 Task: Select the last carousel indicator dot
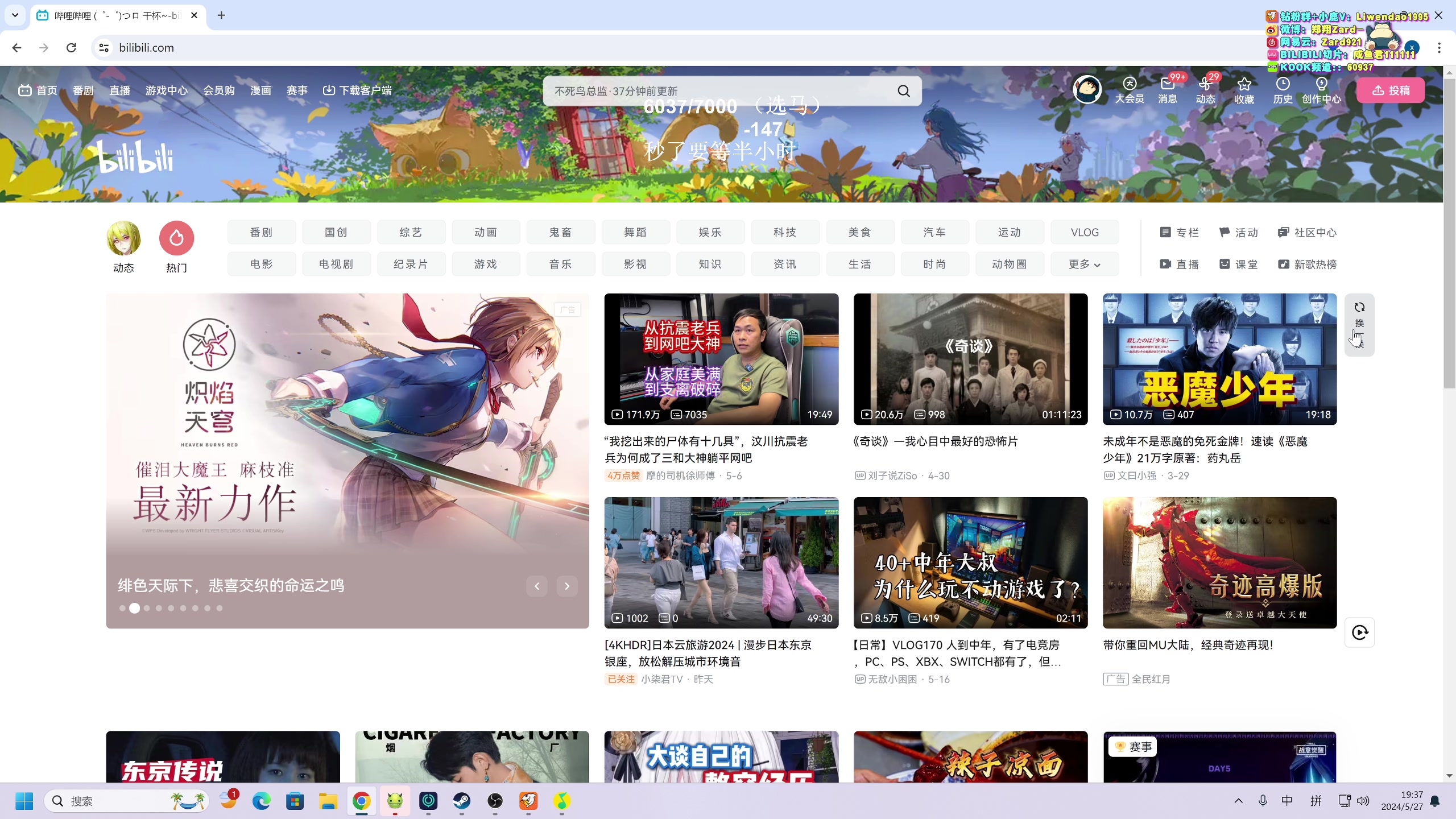tap(220, 608)
